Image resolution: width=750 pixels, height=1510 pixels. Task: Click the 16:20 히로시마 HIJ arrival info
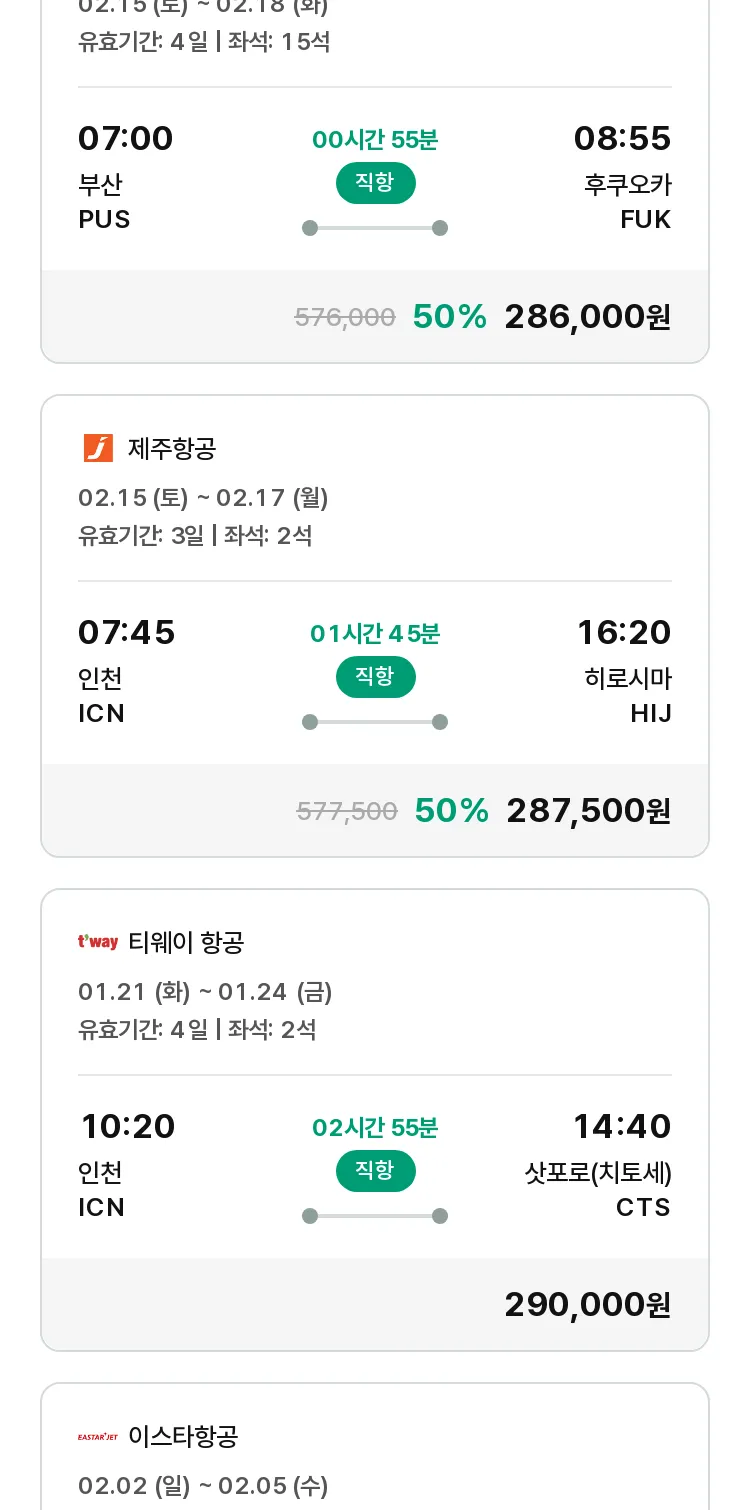click(x=624, y=672)
